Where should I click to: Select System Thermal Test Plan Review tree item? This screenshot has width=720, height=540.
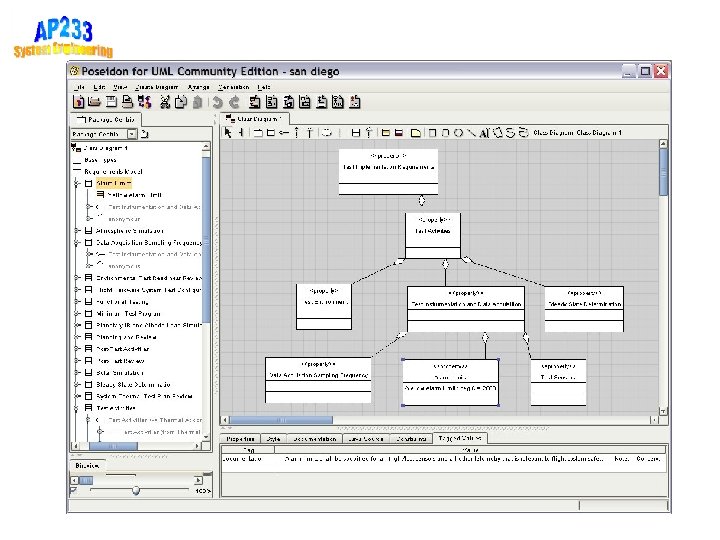click(144, 396)
